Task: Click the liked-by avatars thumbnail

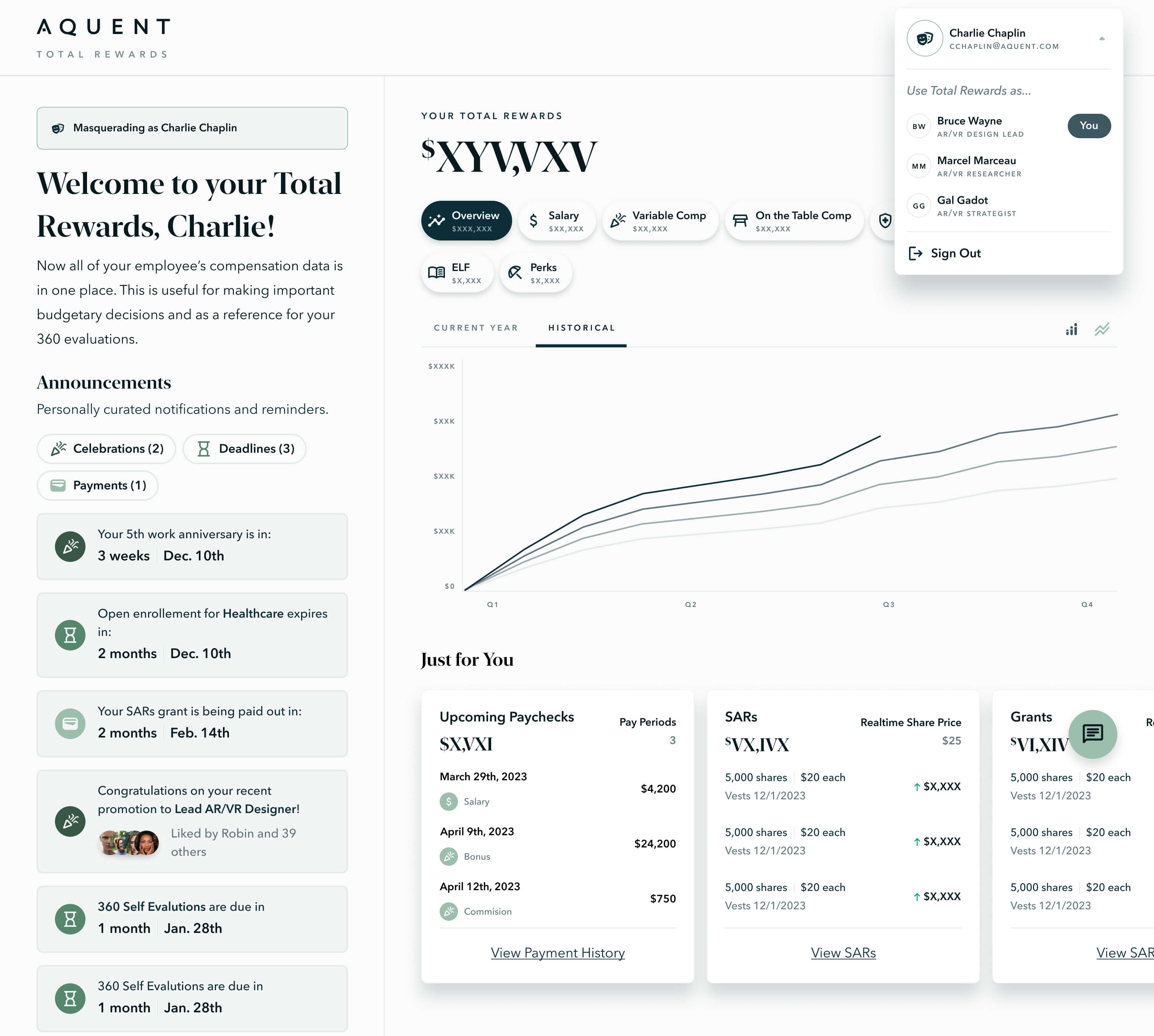Action: pyautogui.click(x=129, y=842)
